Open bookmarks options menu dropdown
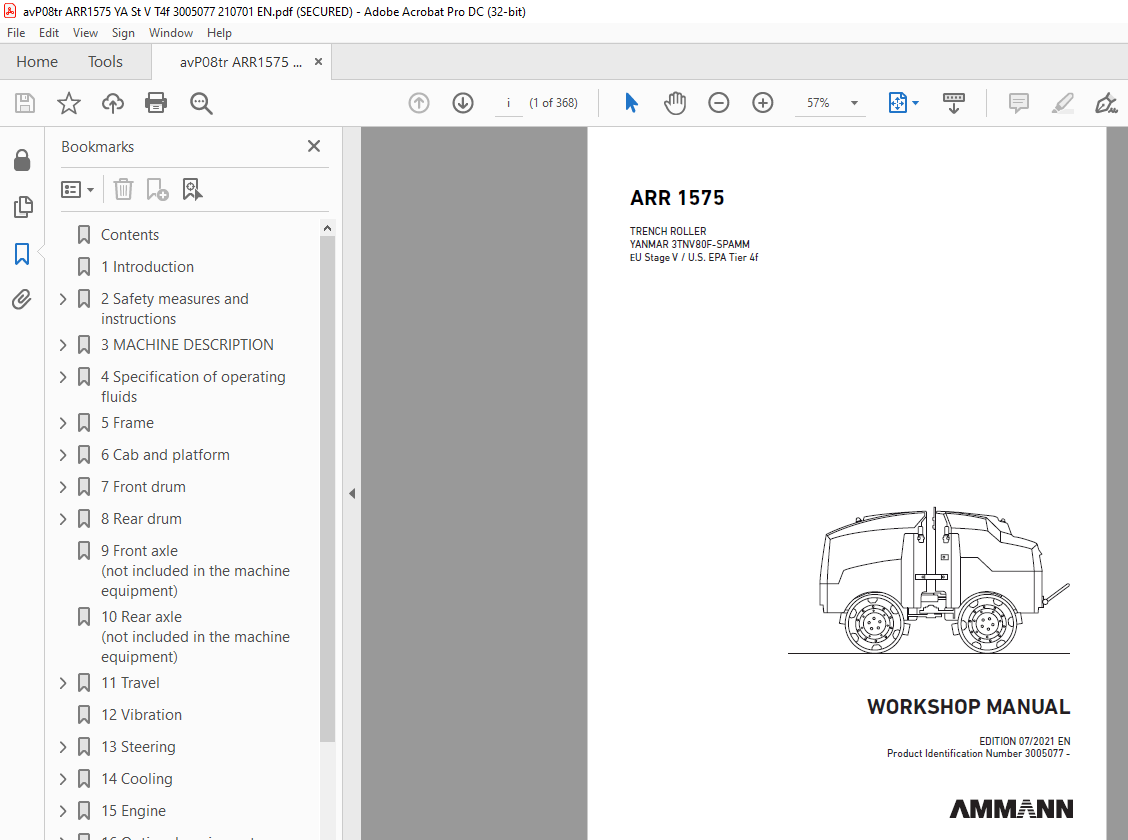The width and height of the screenshot is (1128, 840). coord(78,189)
